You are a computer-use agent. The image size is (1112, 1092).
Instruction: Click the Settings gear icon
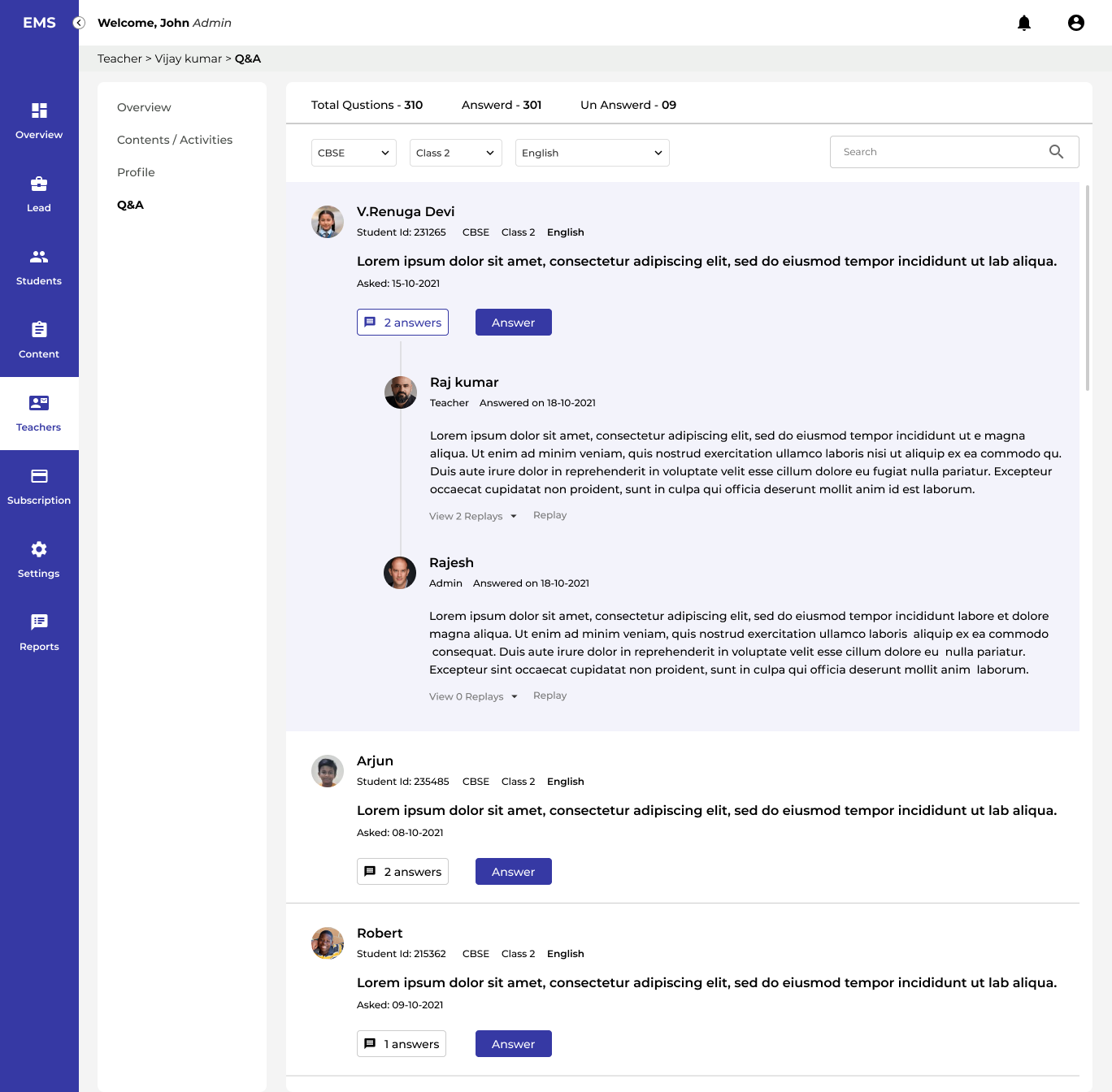pyautogui.click(x=39, y=549)
